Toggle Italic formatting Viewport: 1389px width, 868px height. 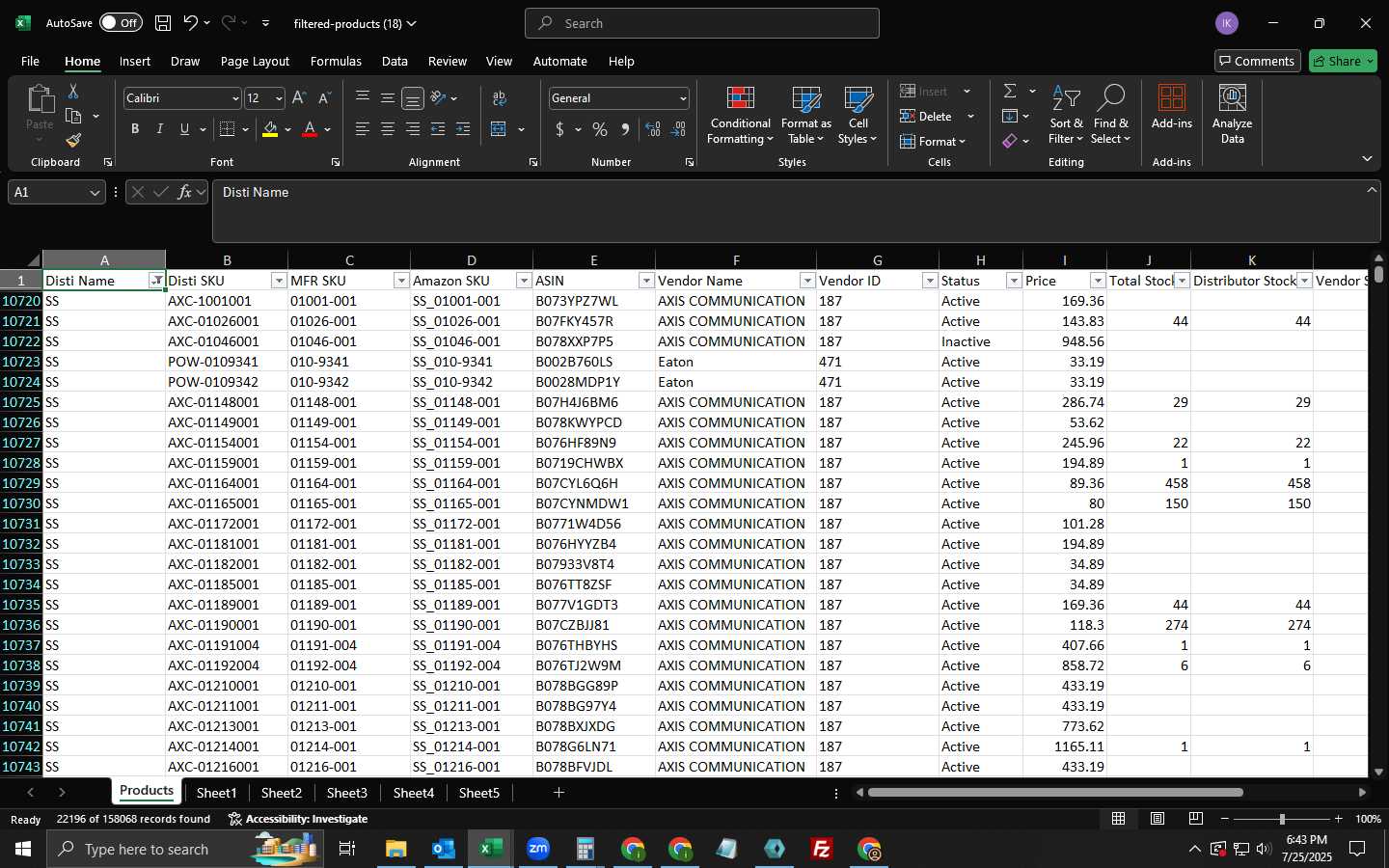point(160,129)
